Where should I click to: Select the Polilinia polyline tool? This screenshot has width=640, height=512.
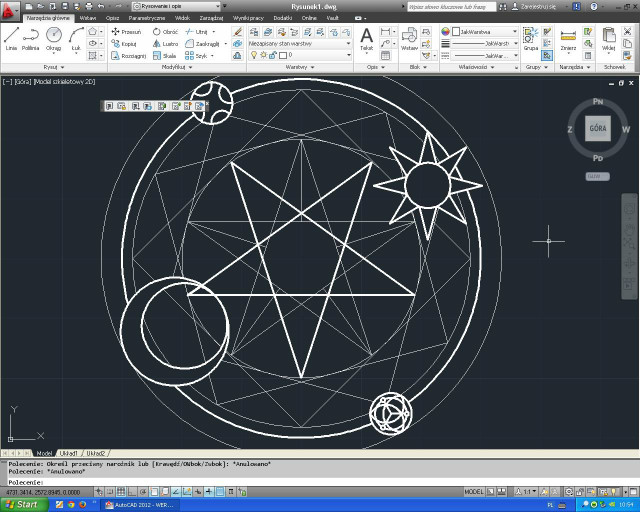tap(31, 39)
